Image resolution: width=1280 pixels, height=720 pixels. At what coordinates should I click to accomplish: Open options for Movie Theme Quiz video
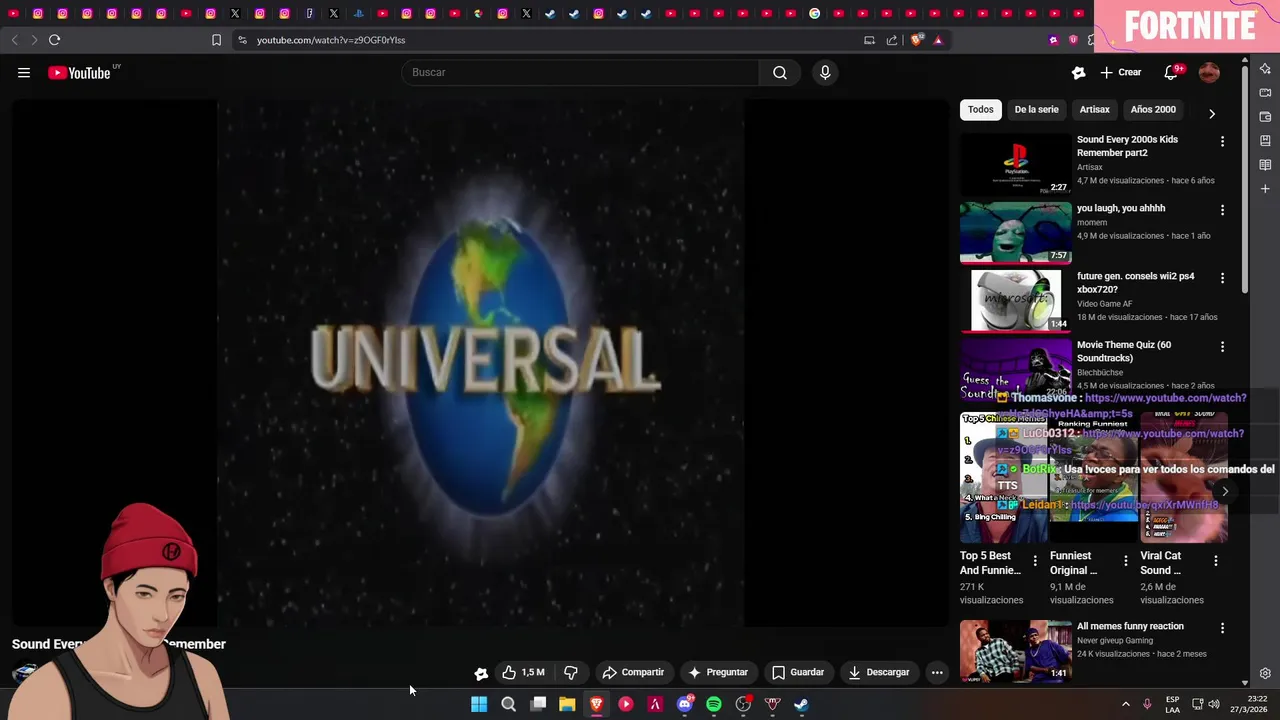(1222, 347)
